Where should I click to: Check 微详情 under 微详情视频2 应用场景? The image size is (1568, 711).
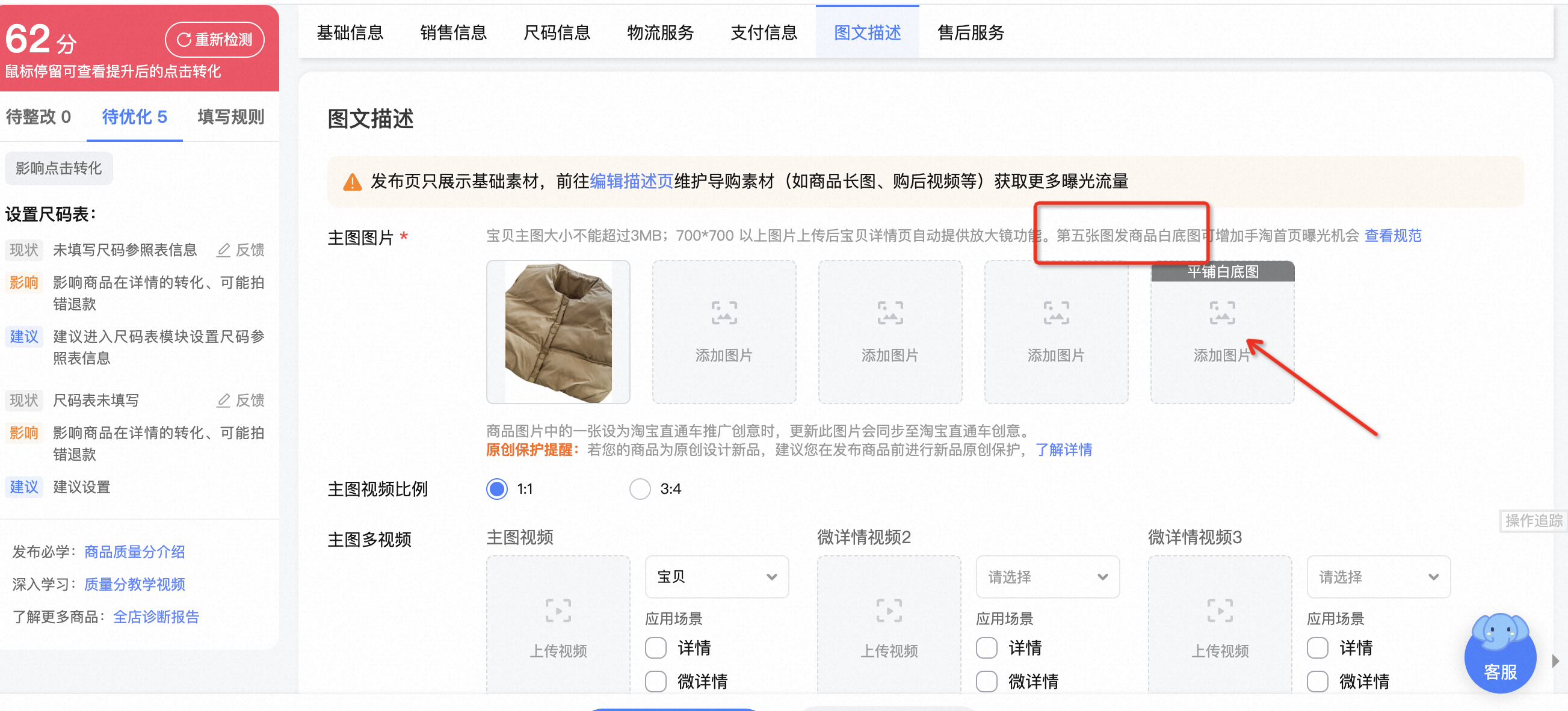pyautogui.click(x=987, y=681)
